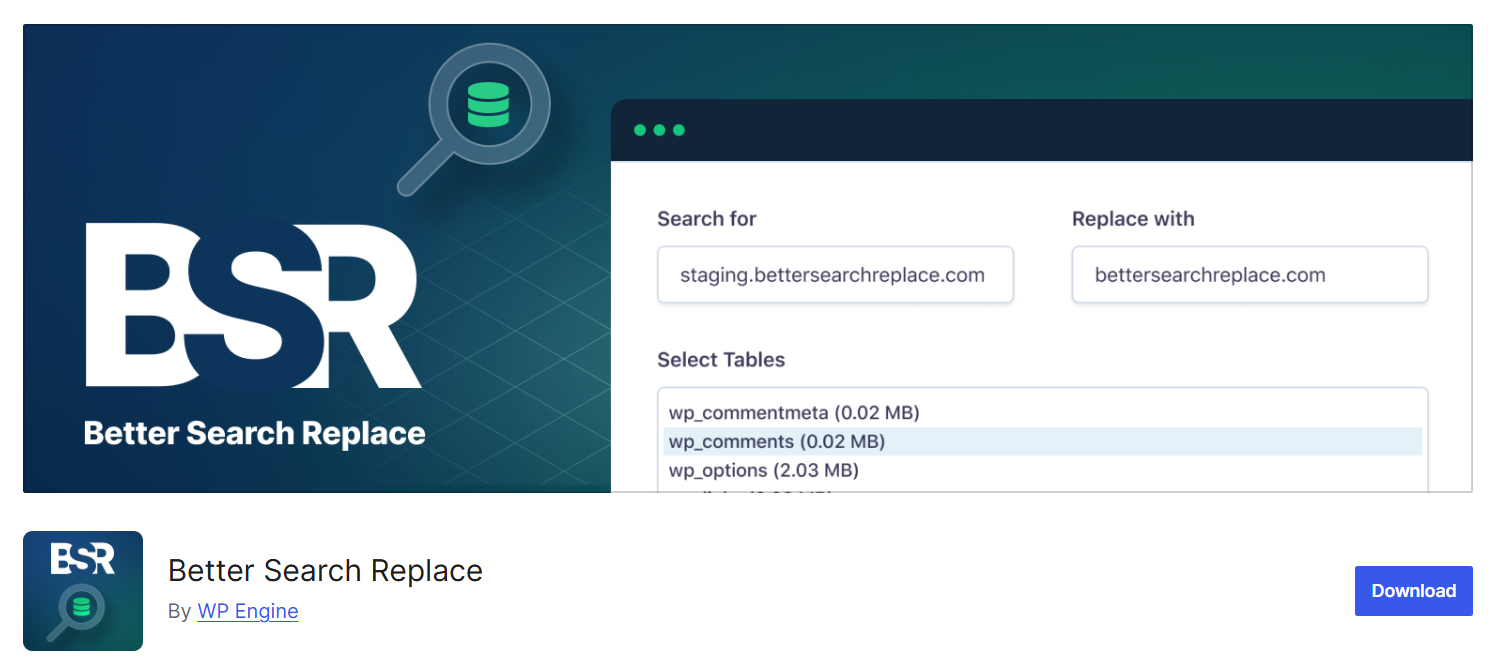Click the third green window dot

[678, 130]
